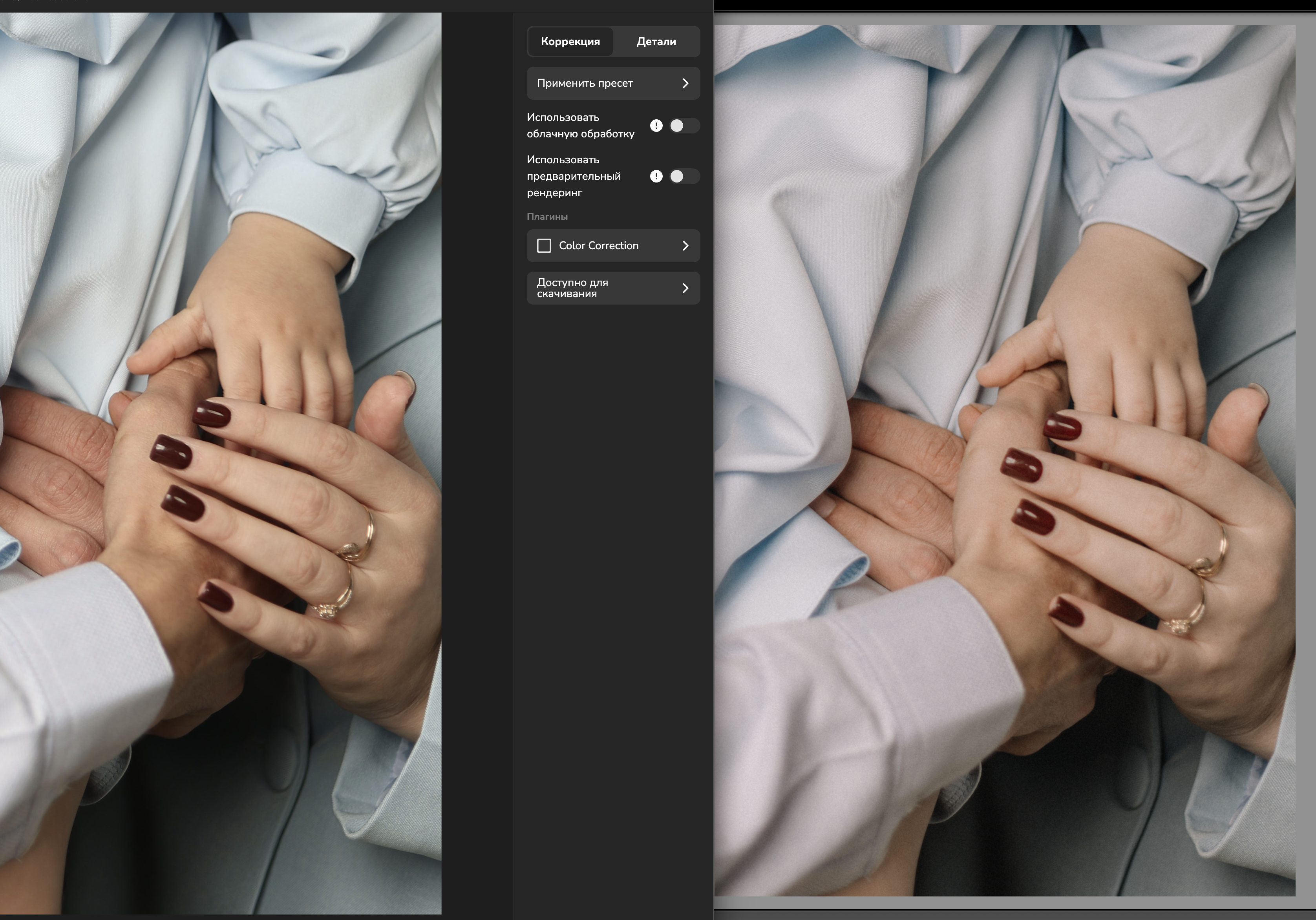The width and height of the screenshot is (1316, 920).
Task: Click the grey border around the right photo
Action: (1305, 458)
